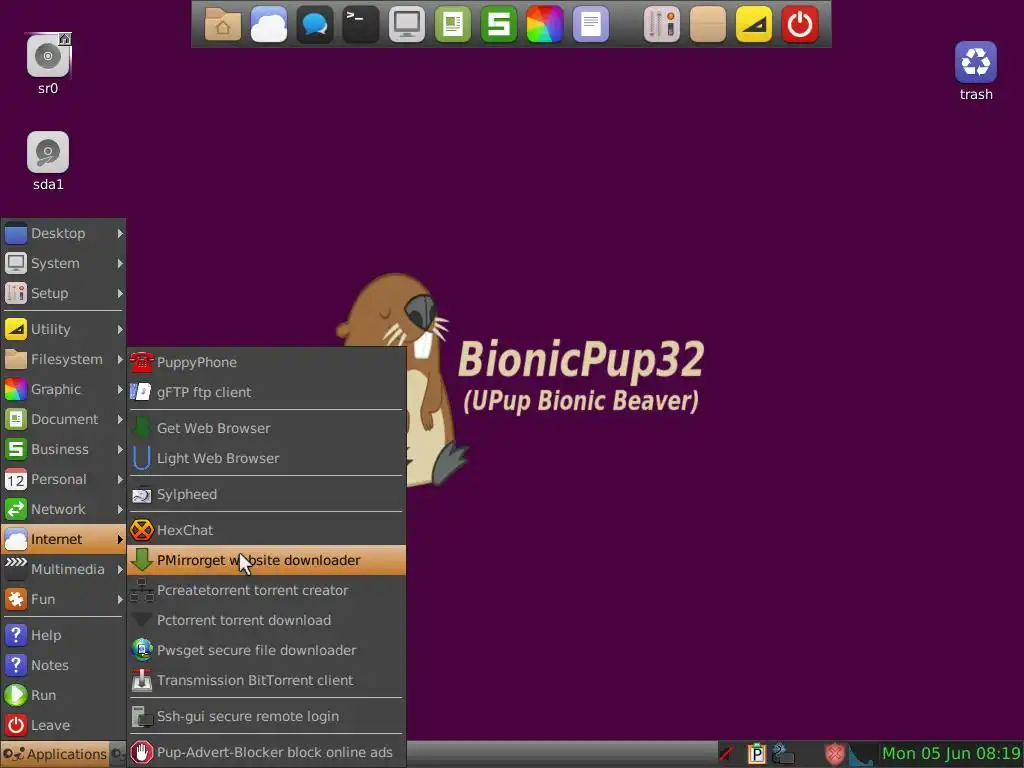Click the red power button in the dock
Screen dimensions: 1024x768
point(800,24)
